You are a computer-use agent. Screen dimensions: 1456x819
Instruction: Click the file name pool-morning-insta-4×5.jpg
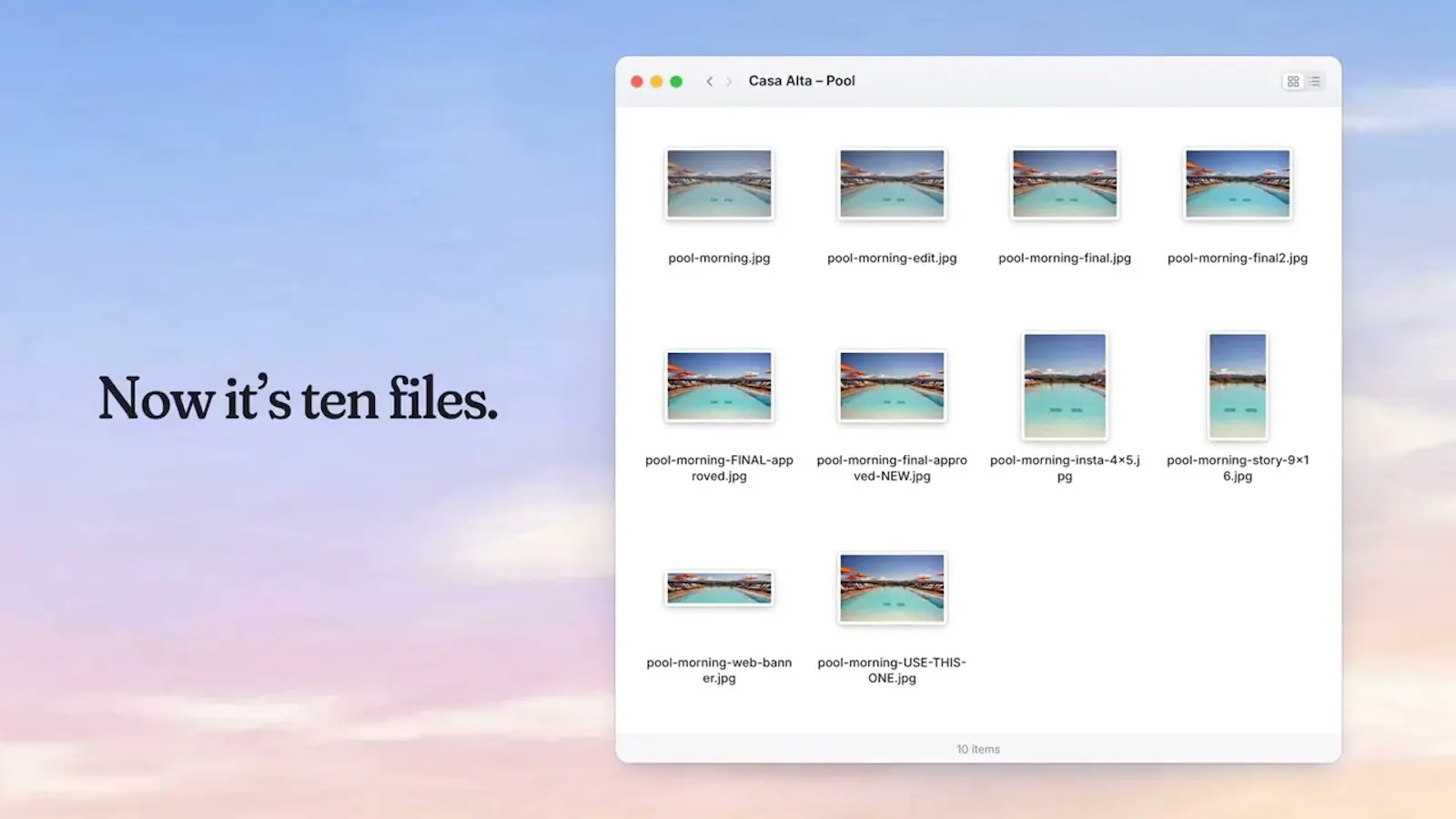[x=1065, y=468]
